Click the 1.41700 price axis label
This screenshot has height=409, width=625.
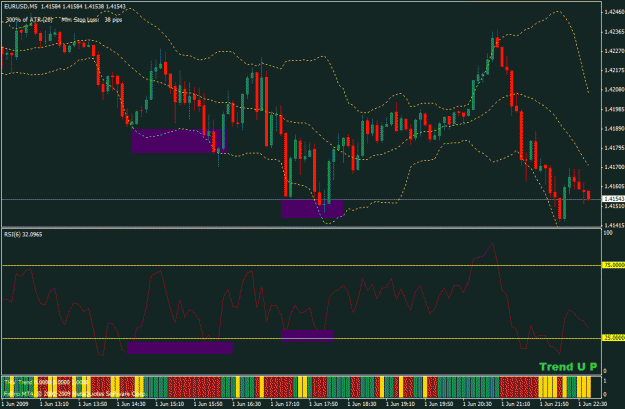click(614, 167)
